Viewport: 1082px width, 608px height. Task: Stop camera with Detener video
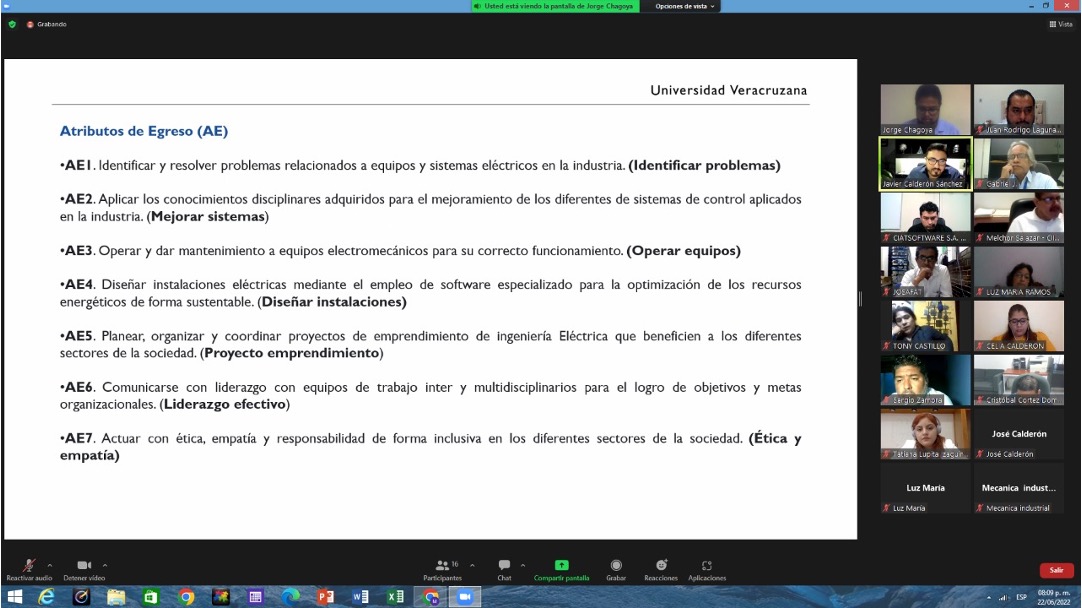84,567
